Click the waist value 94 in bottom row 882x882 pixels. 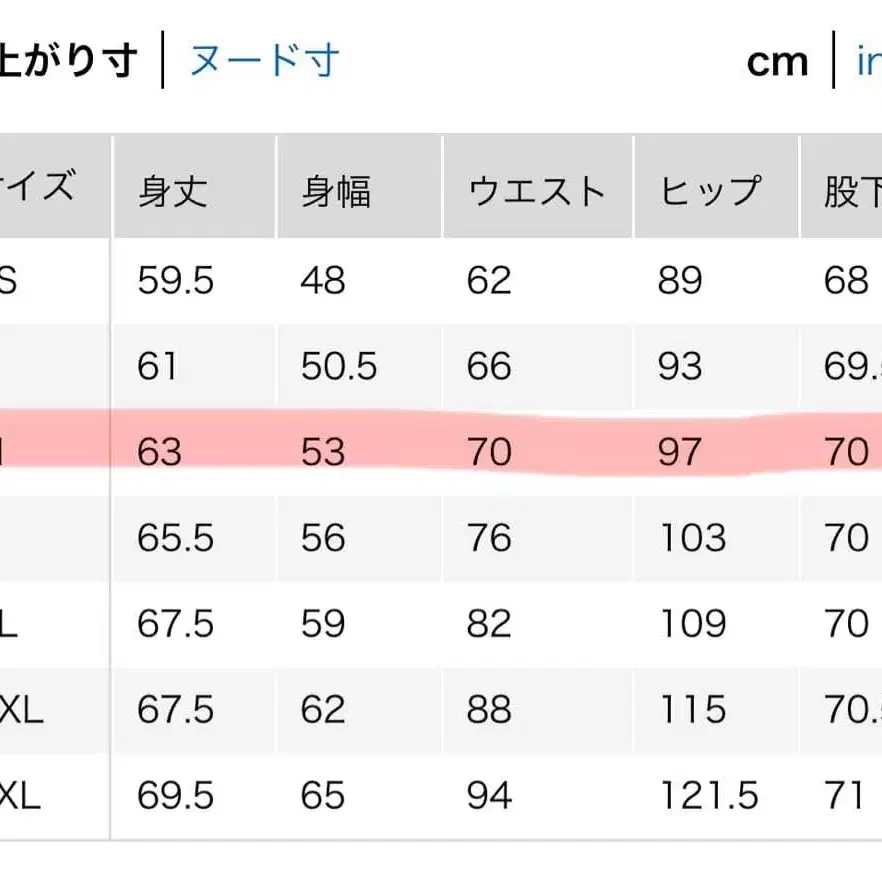pyautogui.click(x=487, y=795)
